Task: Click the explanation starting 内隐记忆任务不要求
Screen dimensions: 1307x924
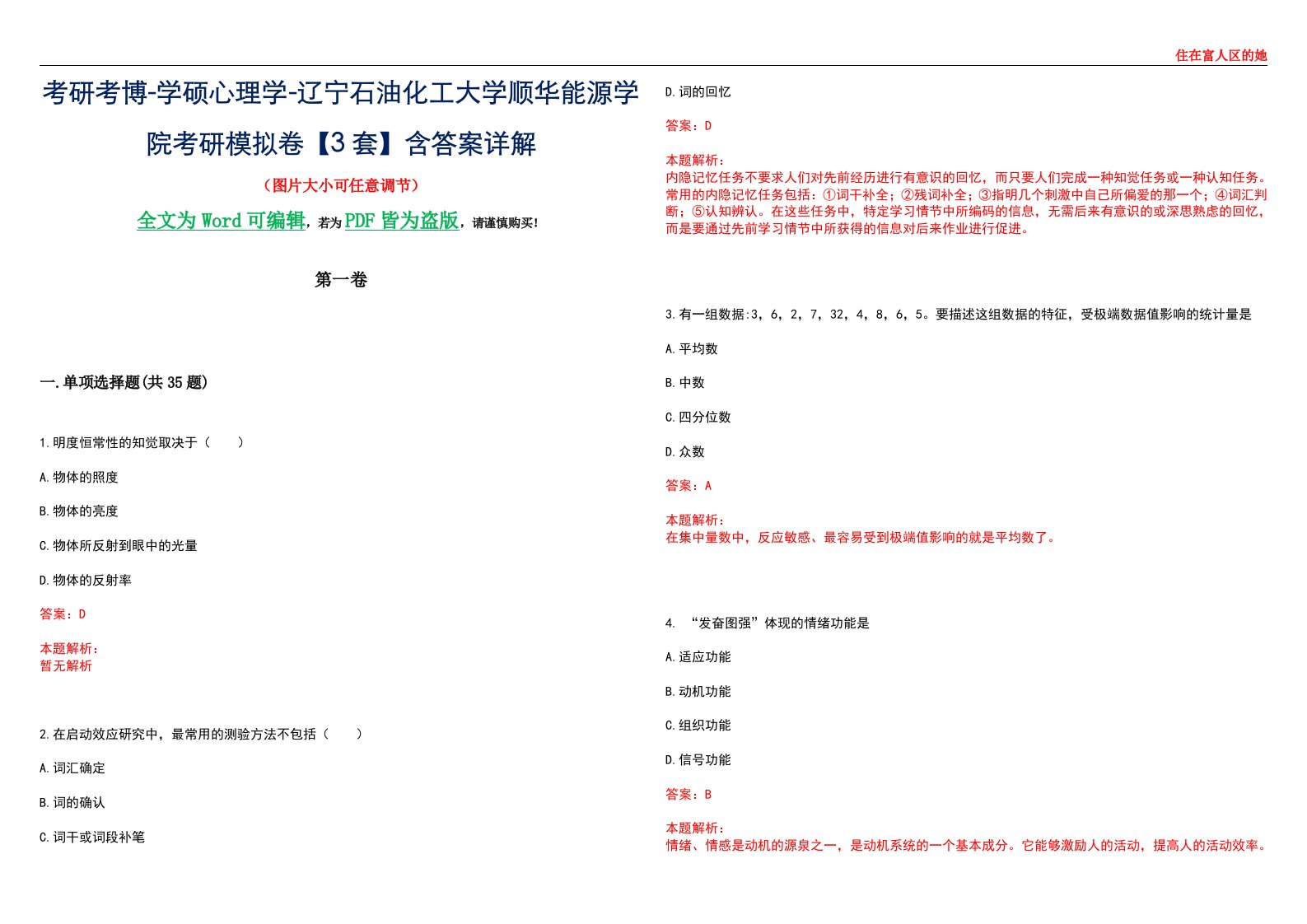Action: [966, 203]
